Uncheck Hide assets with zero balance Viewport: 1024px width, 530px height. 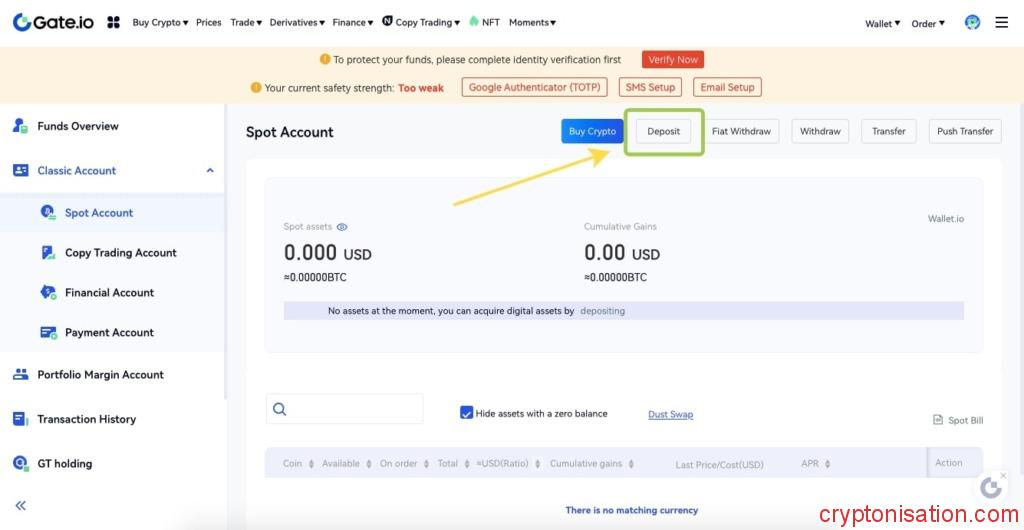coord(466,413)
